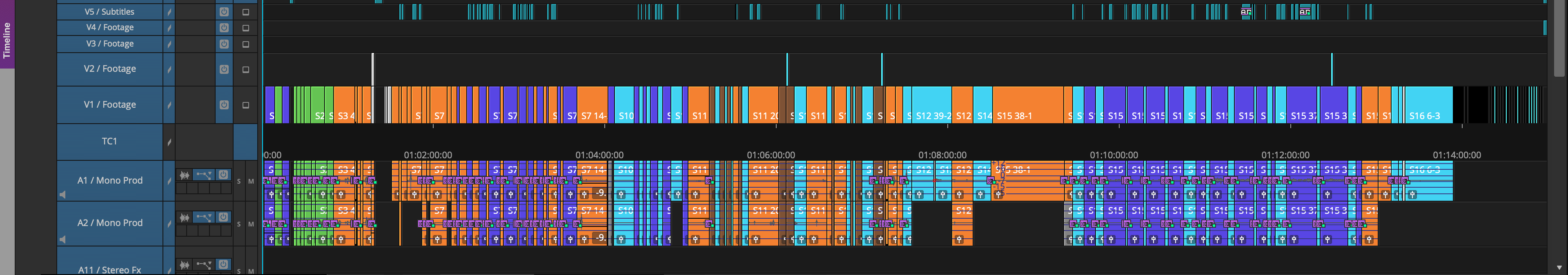The height and width of the screenshot is (275, 1568).
Task: Toggle A1 / Mono Prod track power button
Action: pos(223,175)
